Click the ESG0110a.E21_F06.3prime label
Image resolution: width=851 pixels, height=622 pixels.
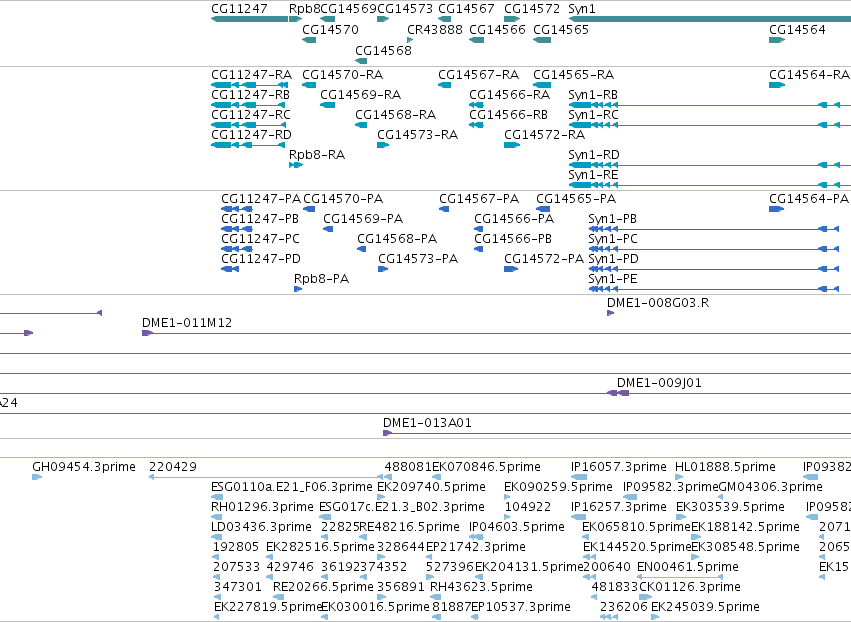click(x=292, y=487)
